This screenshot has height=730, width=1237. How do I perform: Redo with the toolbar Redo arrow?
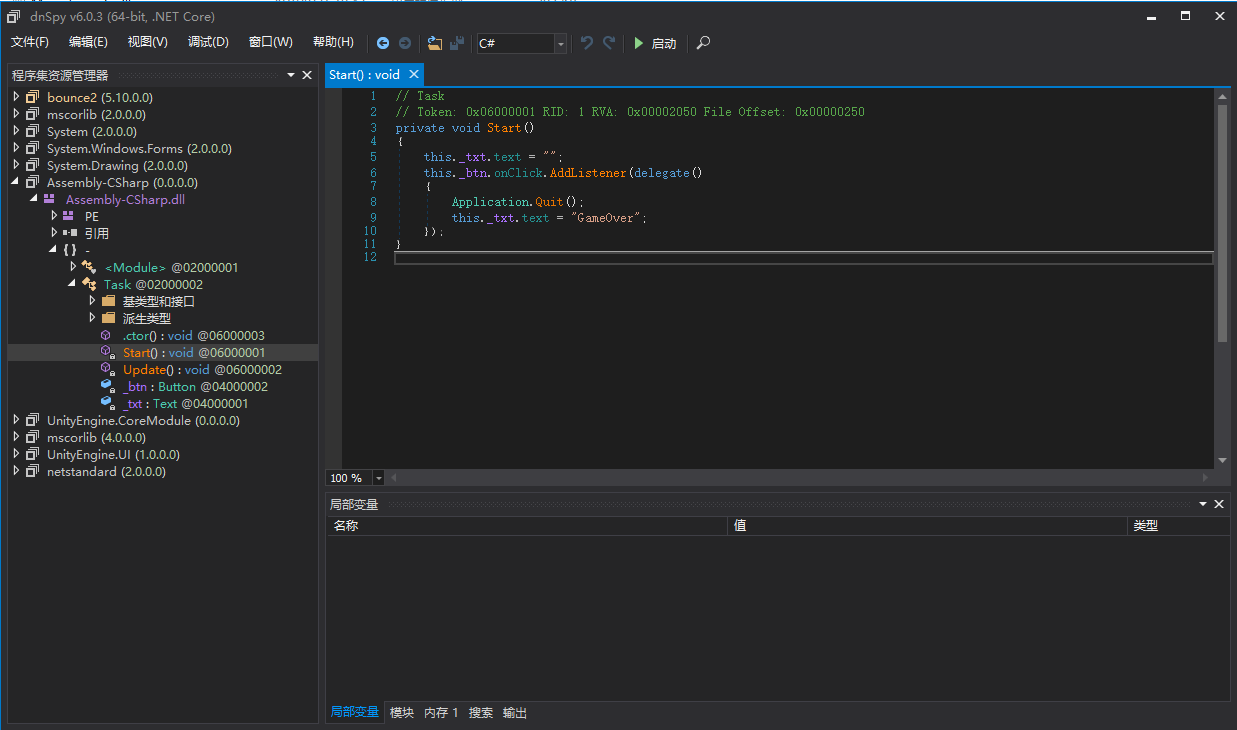[x=609, y=43]
